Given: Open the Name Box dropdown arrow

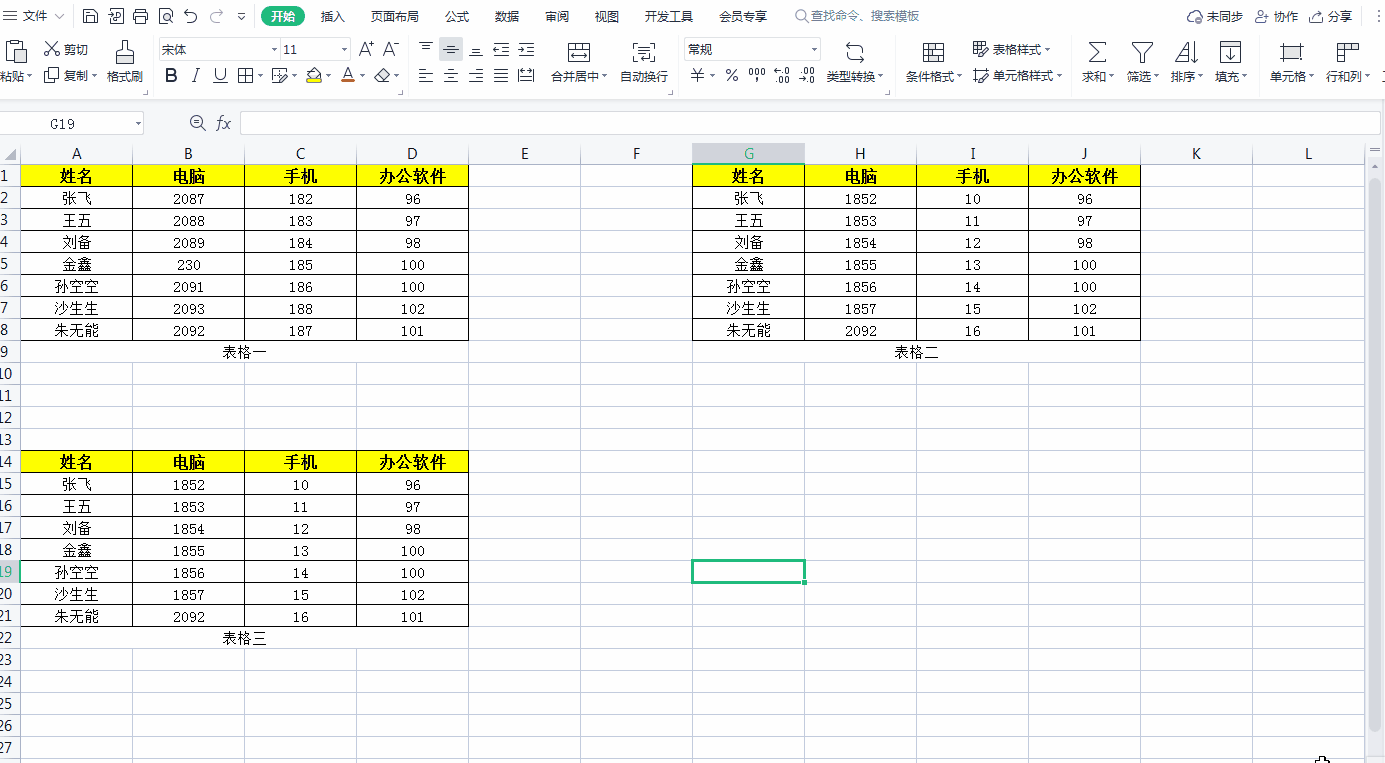Looking at the screenshot, I should pos(137,123).
